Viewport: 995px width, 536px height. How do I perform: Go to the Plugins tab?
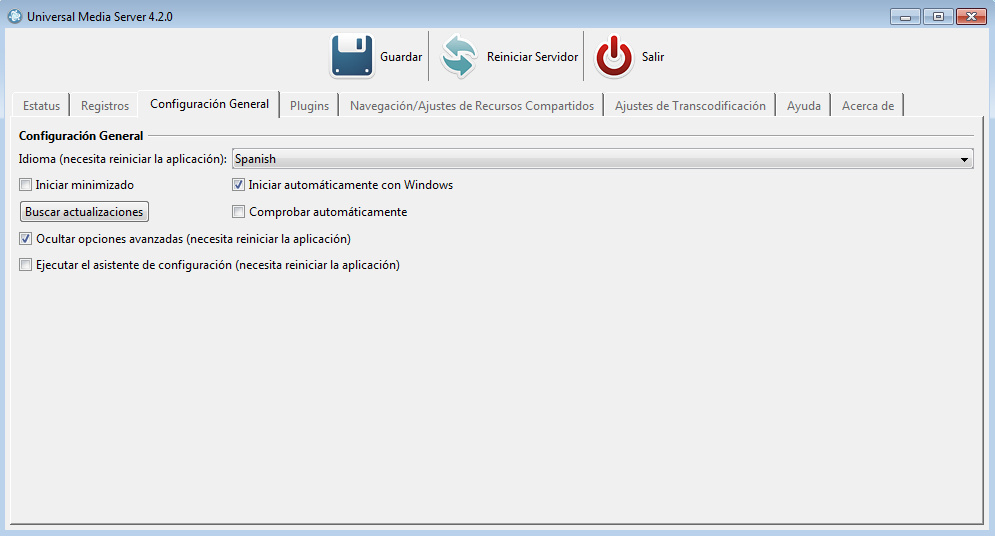(310, 106)
